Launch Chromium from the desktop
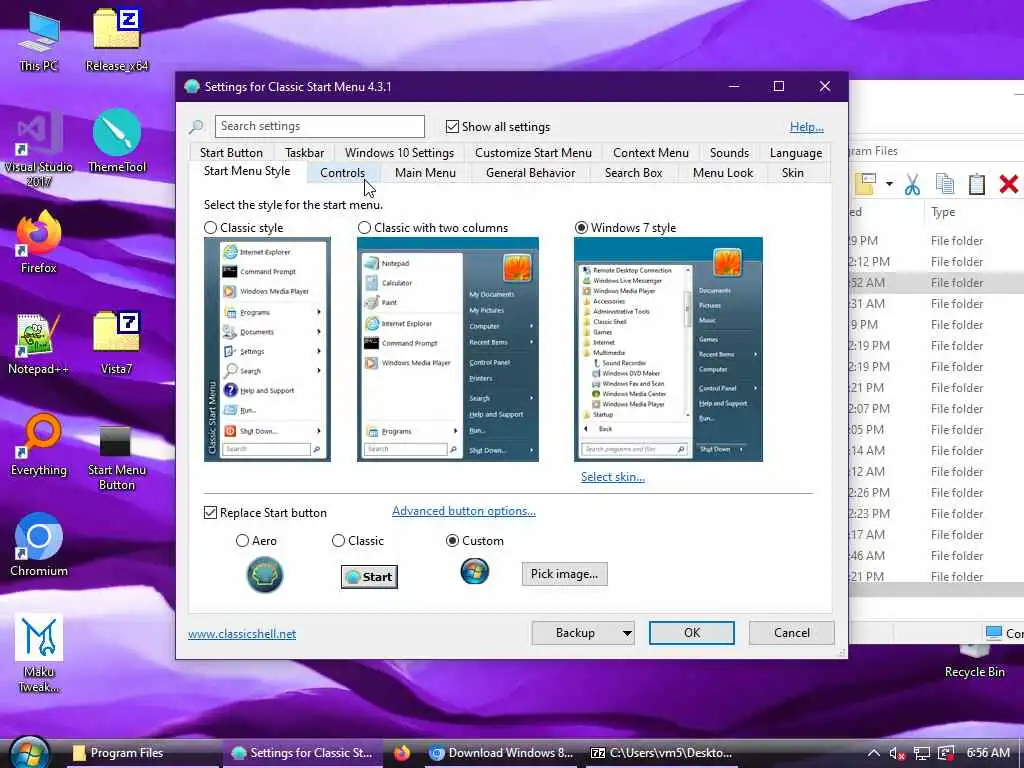This screenshot has width=1024, height=768. pos(39,545)
